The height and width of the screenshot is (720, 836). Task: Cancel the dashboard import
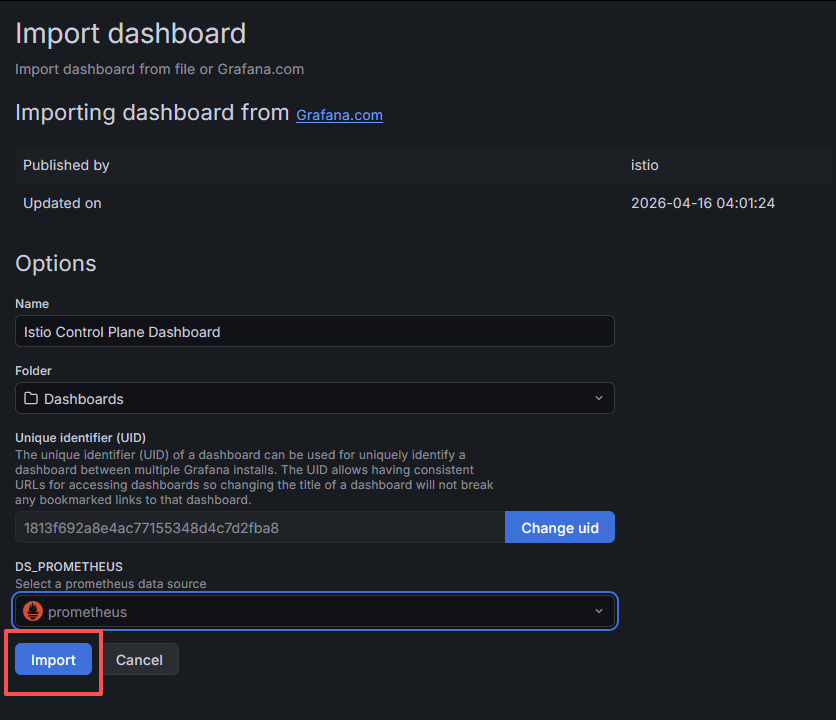click(139, 659)
